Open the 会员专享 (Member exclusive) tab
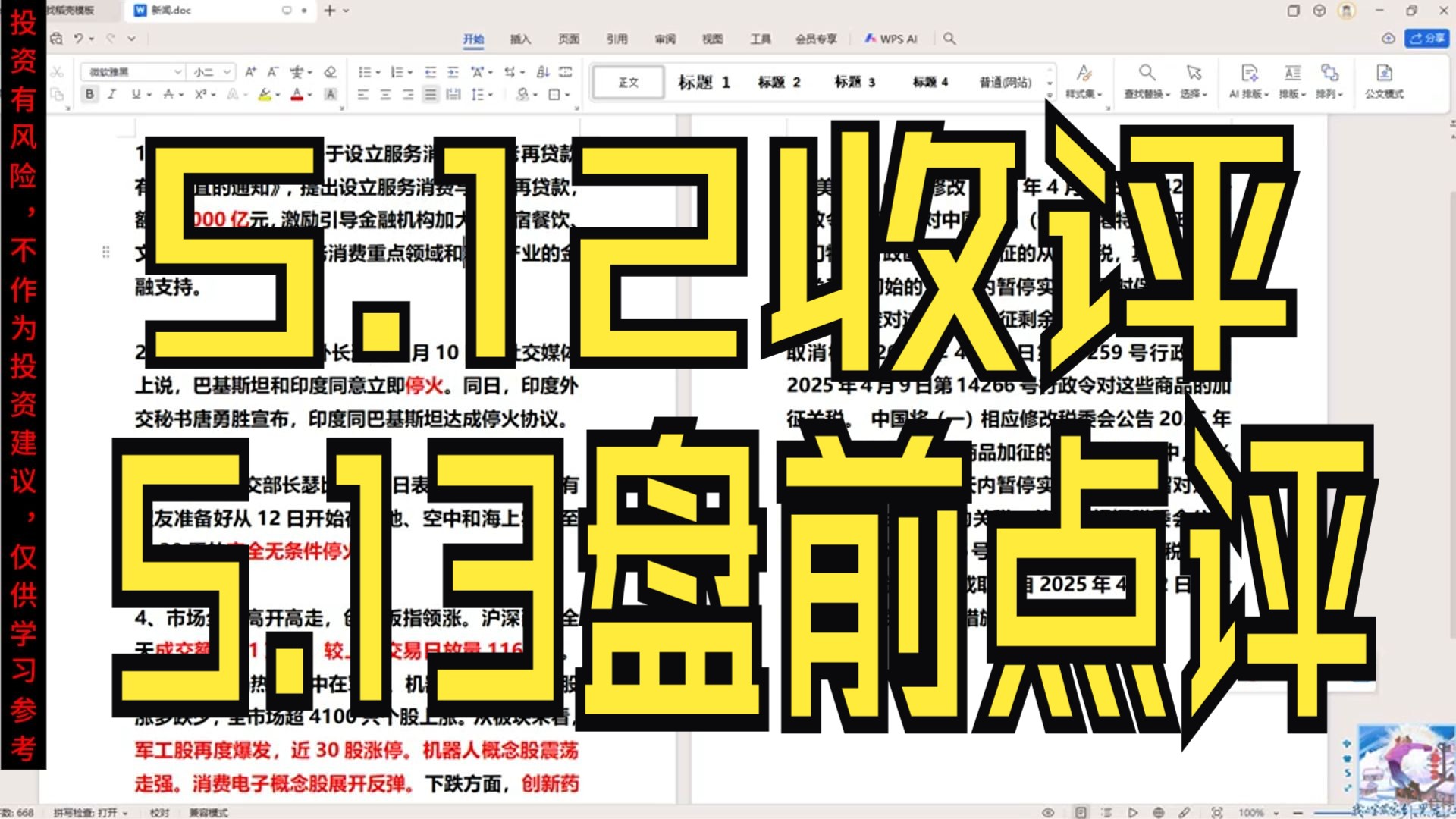The image size is (1456, 819). coord(816,39)
